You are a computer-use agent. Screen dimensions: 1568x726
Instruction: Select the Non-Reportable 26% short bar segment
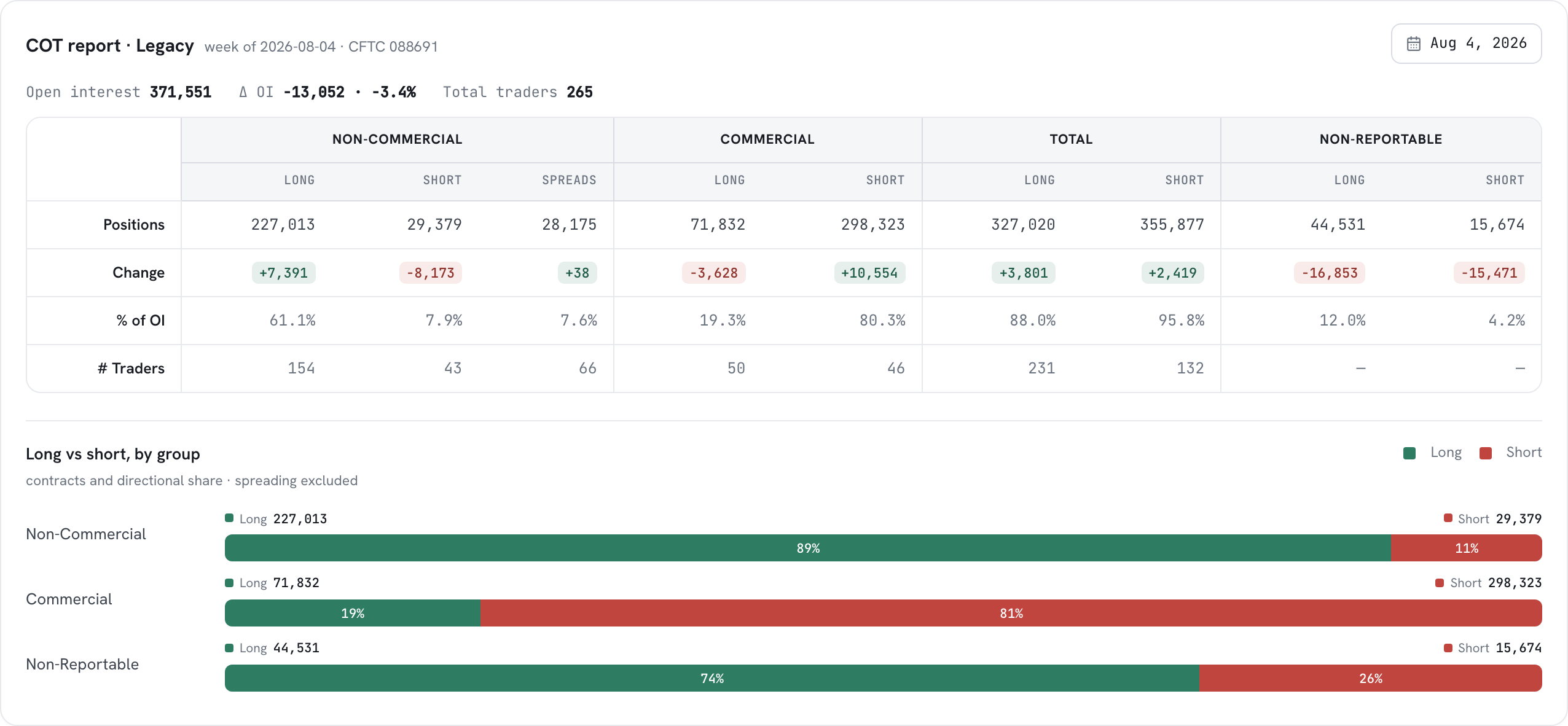[x=1371, y=678]
